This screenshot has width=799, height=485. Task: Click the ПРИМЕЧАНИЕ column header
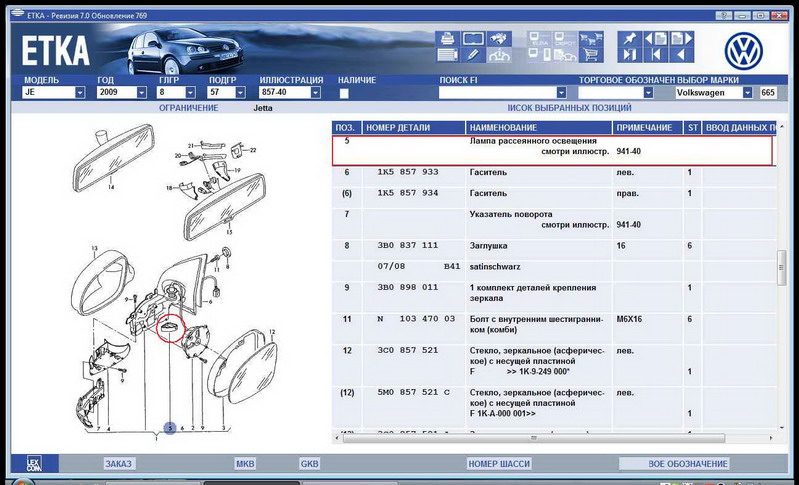[x=648, y=128]
